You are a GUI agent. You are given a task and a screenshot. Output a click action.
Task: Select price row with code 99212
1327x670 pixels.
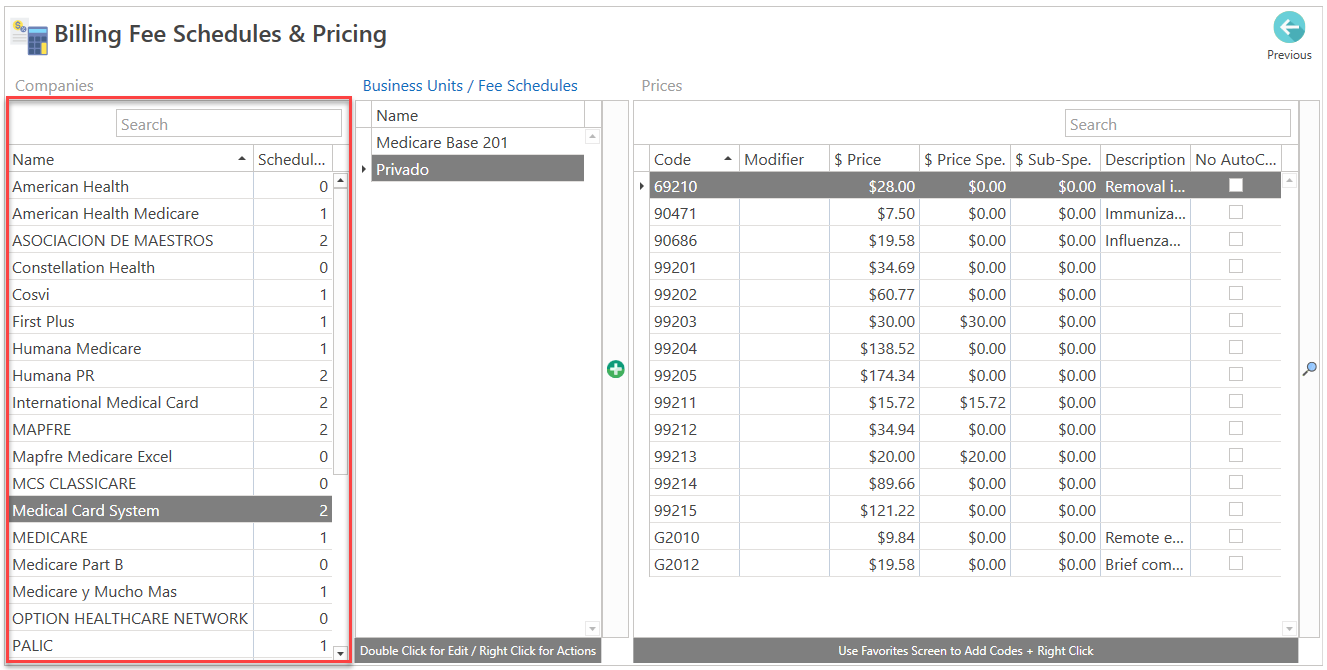(x=965, y=429)
